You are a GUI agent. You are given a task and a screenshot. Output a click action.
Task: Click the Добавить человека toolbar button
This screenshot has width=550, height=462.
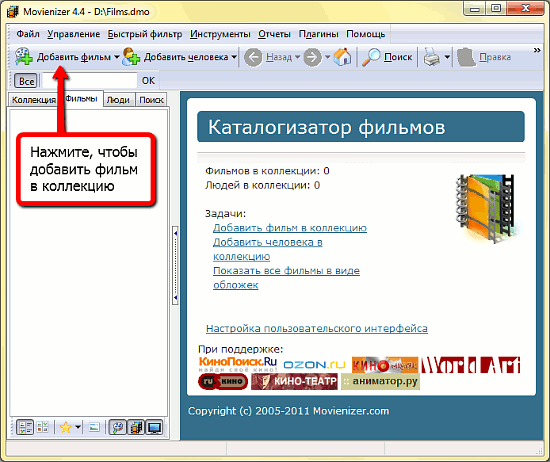point(175,57)
